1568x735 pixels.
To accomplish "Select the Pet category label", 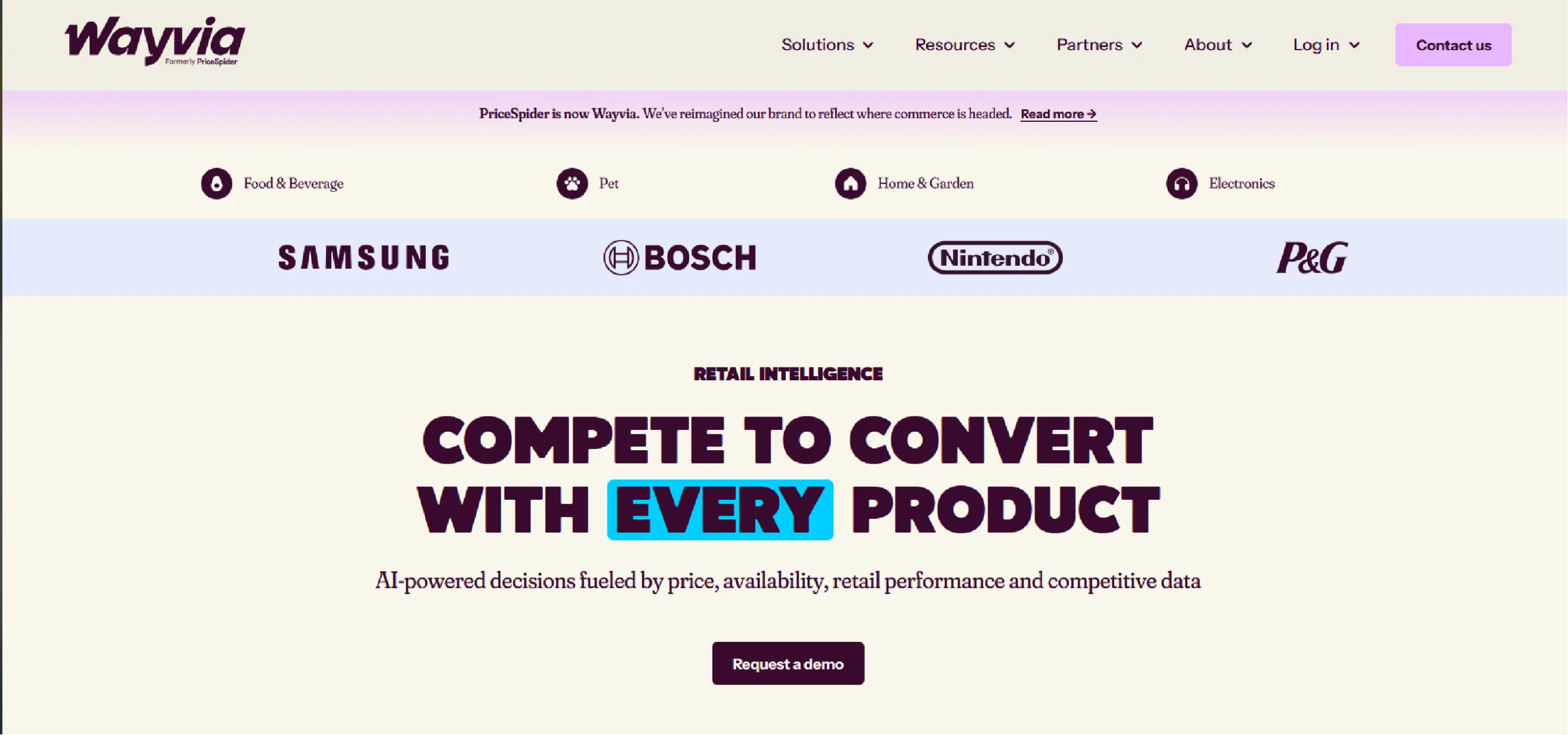I will [x=608, y=183].
